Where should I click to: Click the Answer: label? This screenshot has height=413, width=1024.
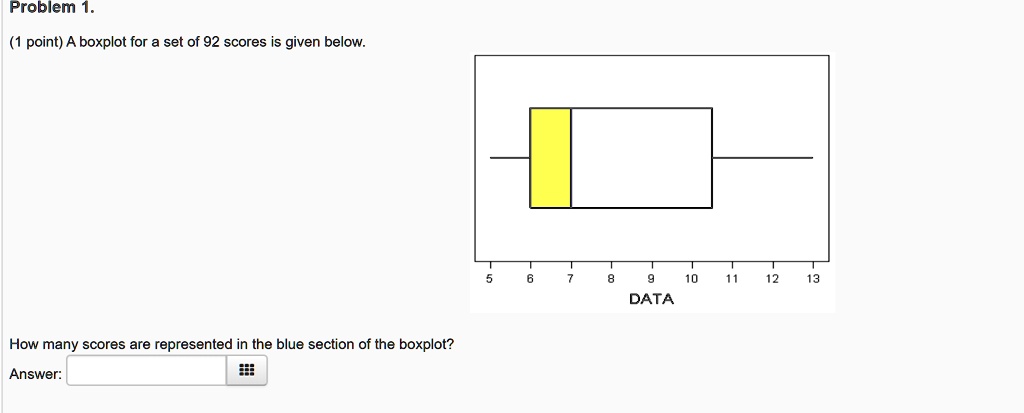click(36, 374)
